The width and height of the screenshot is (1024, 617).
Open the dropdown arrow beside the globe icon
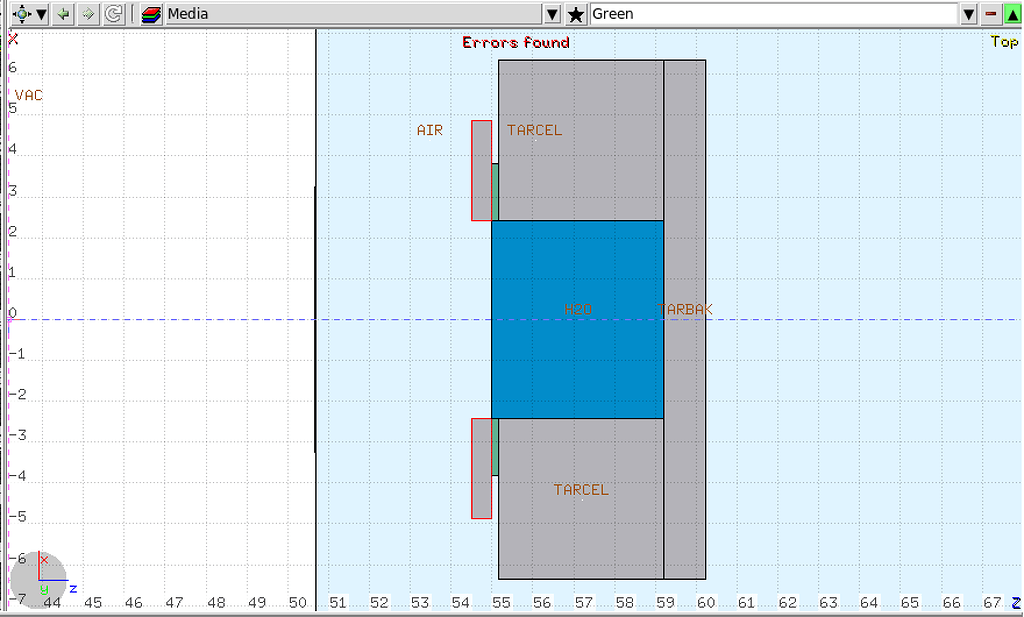[41, 14]
